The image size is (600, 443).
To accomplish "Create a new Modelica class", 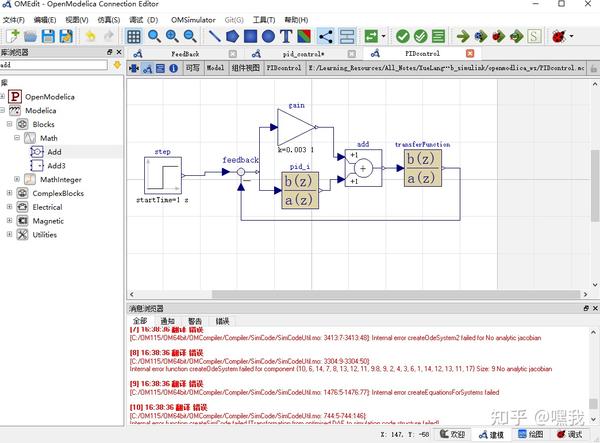I will click(x=12, y=36).
